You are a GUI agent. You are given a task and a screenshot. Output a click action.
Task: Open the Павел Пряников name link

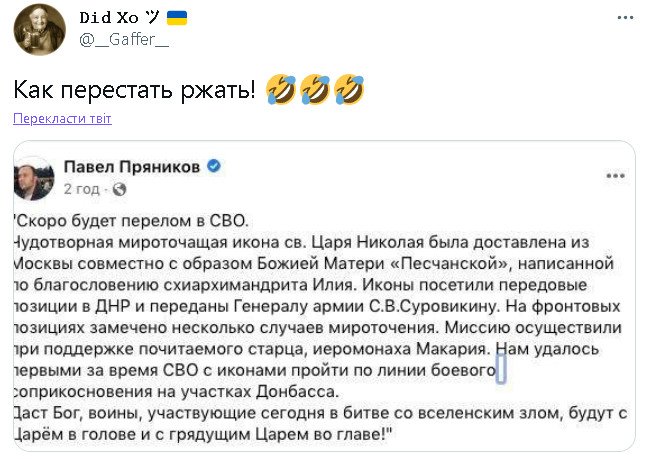[132, 165]
